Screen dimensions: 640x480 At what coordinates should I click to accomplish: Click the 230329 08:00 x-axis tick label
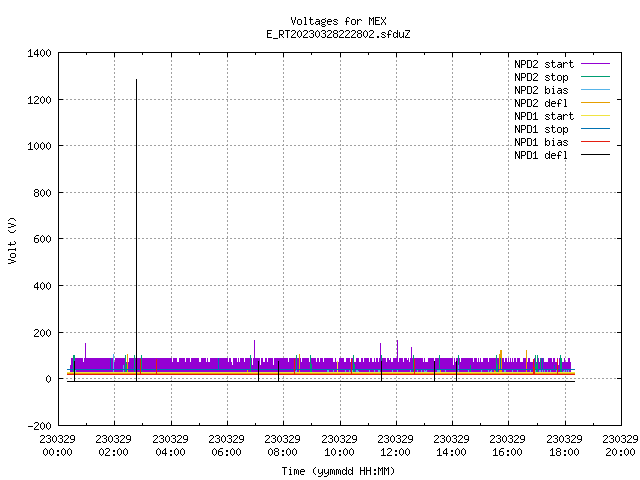[x=282, y=446]
